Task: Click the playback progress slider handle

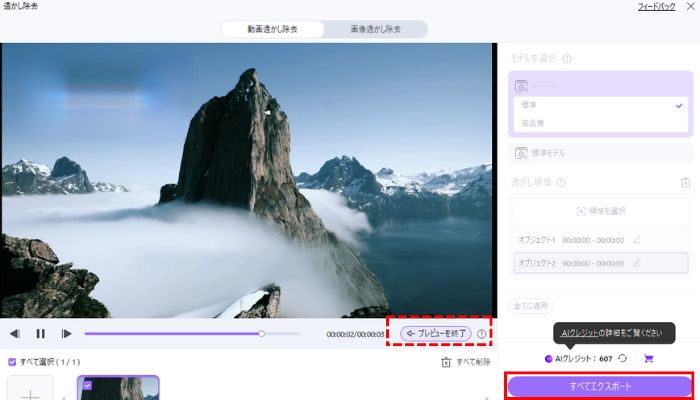Action: [x=262, y=333]
